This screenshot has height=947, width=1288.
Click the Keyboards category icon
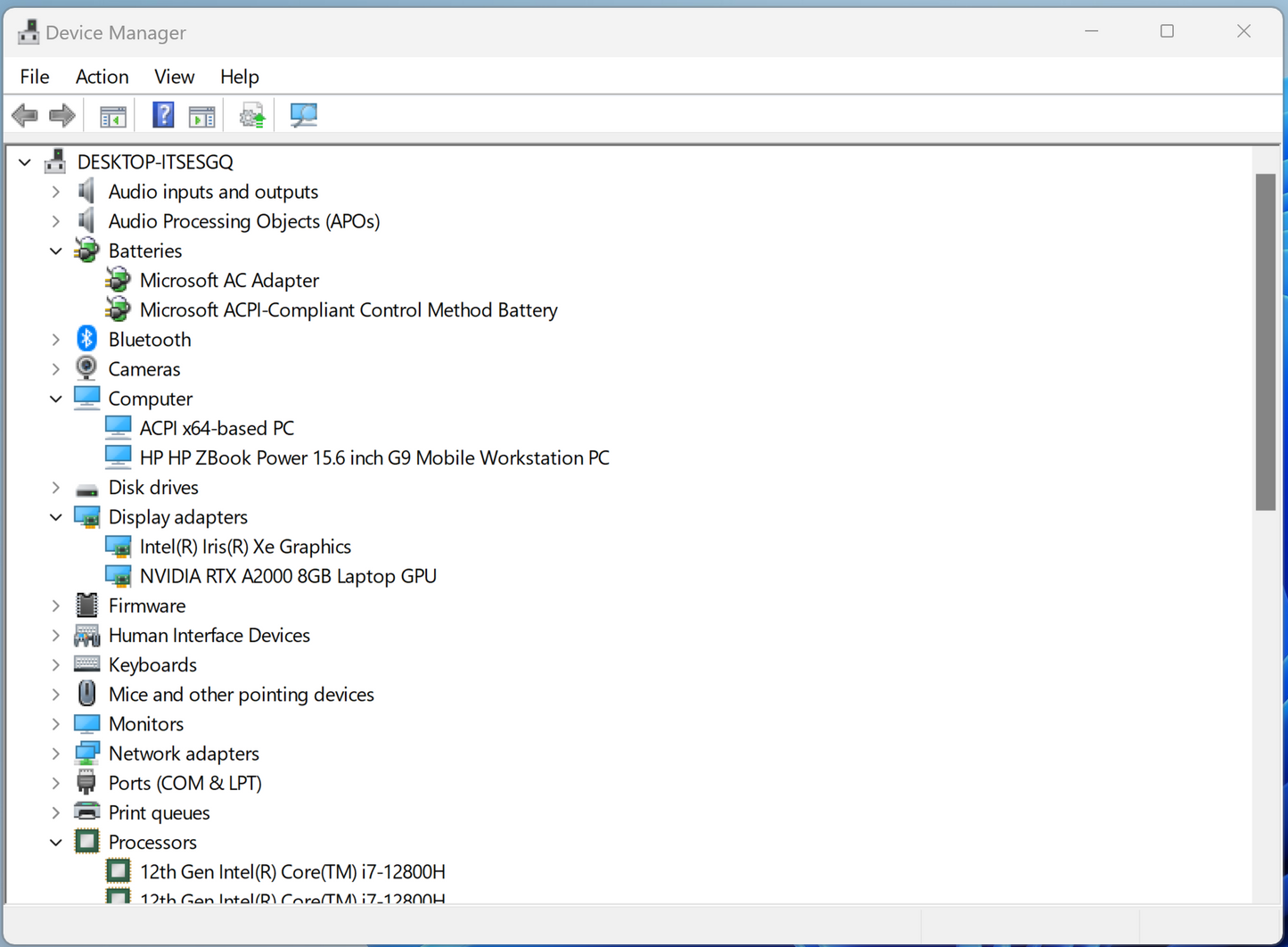pos(86,664)
